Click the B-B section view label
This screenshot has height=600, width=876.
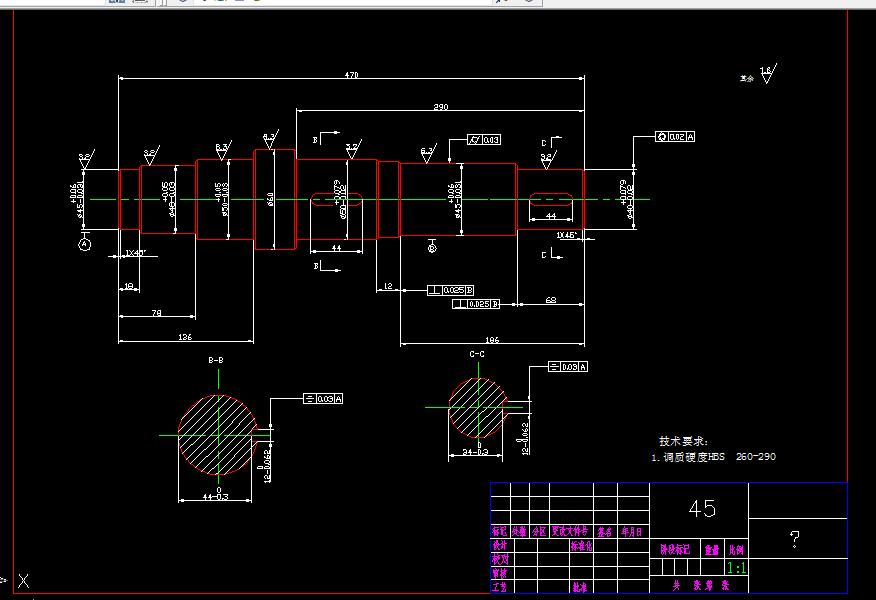coord(216,360)
